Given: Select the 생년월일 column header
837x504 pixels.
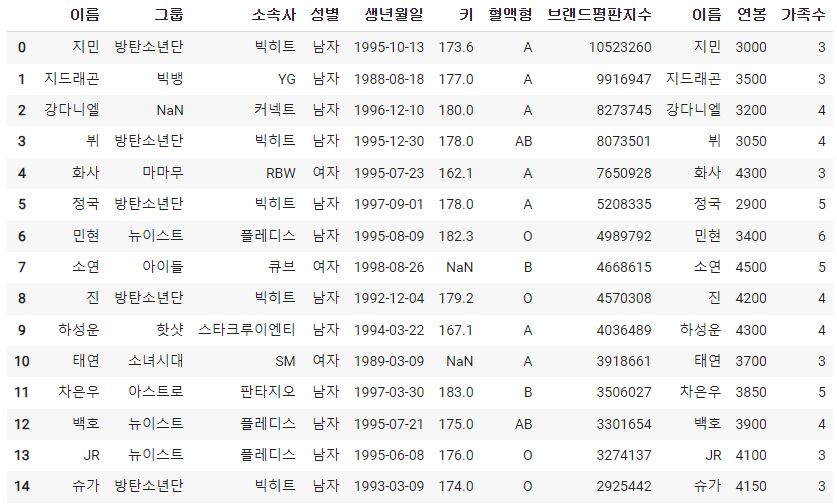Looking at the screenshot, I should (x=394, y=14).
